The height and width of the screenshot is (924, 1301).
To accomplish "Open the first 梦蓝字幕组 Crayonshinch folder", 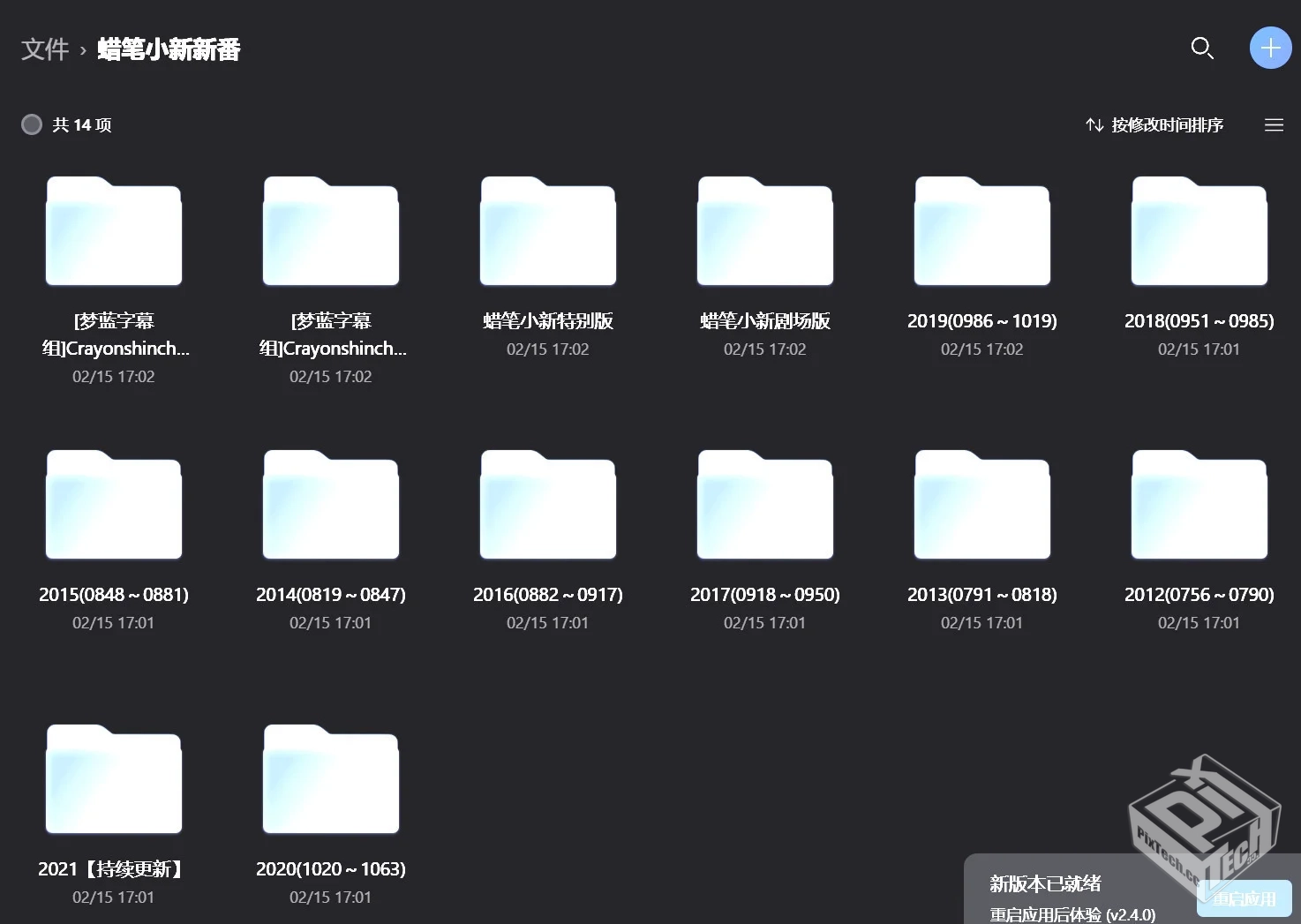I will (x=113, y=231).
